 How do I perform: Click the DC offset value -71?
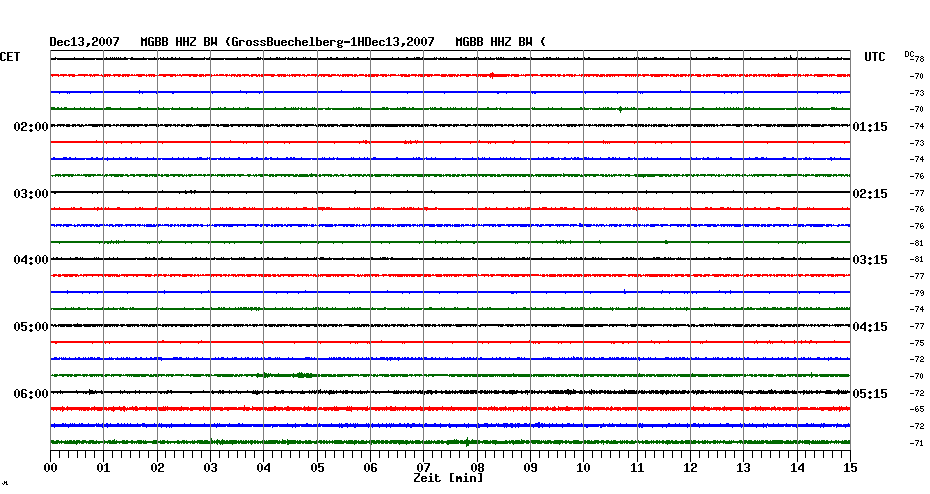click(x=917, y=443)
